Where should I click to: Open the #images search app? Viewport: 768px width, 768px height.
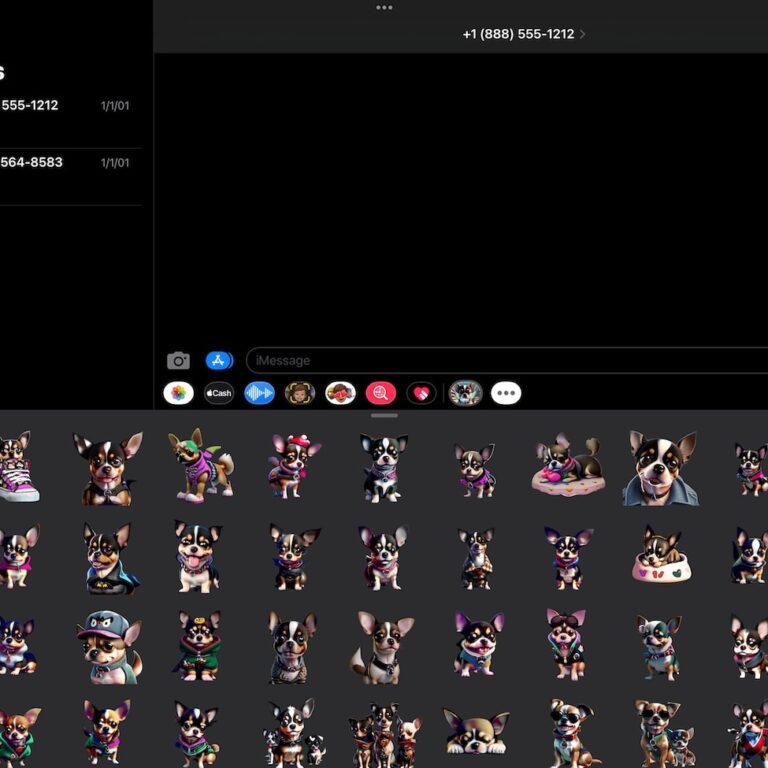pos(381,393)
